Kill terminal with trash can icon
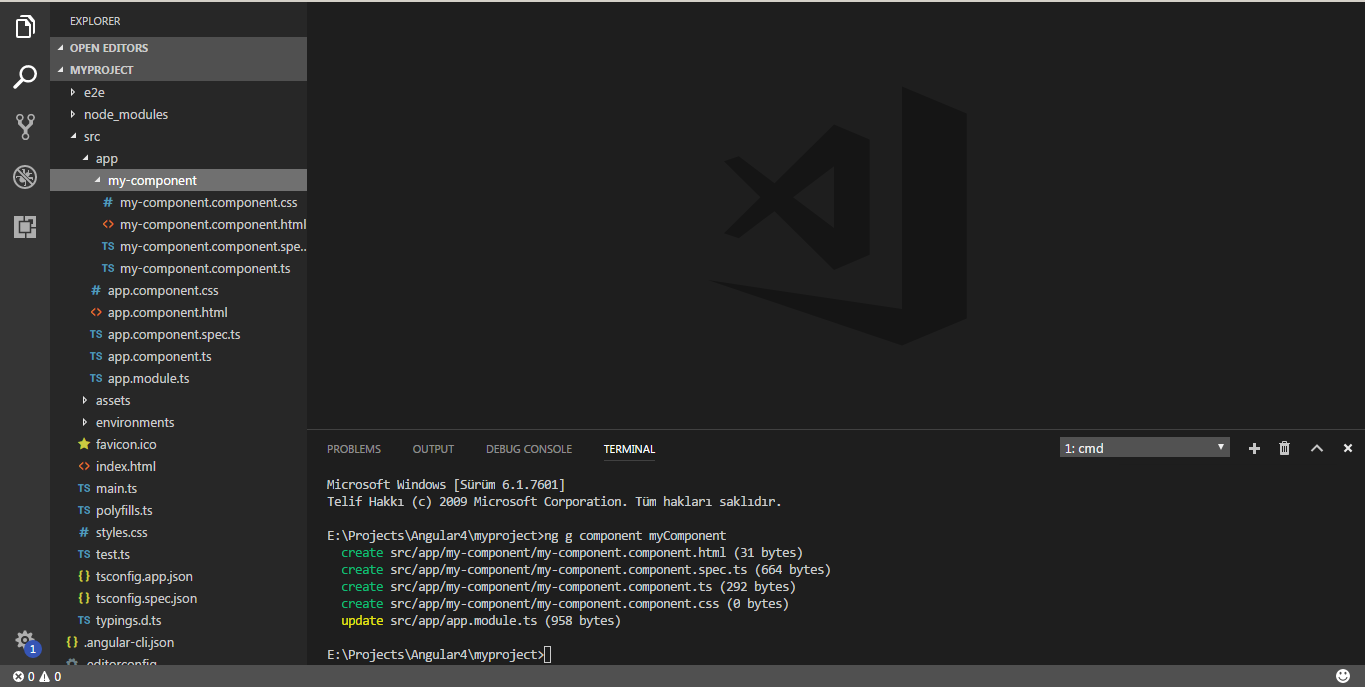Screen dimensions: 1365x687 [1285, 449]
